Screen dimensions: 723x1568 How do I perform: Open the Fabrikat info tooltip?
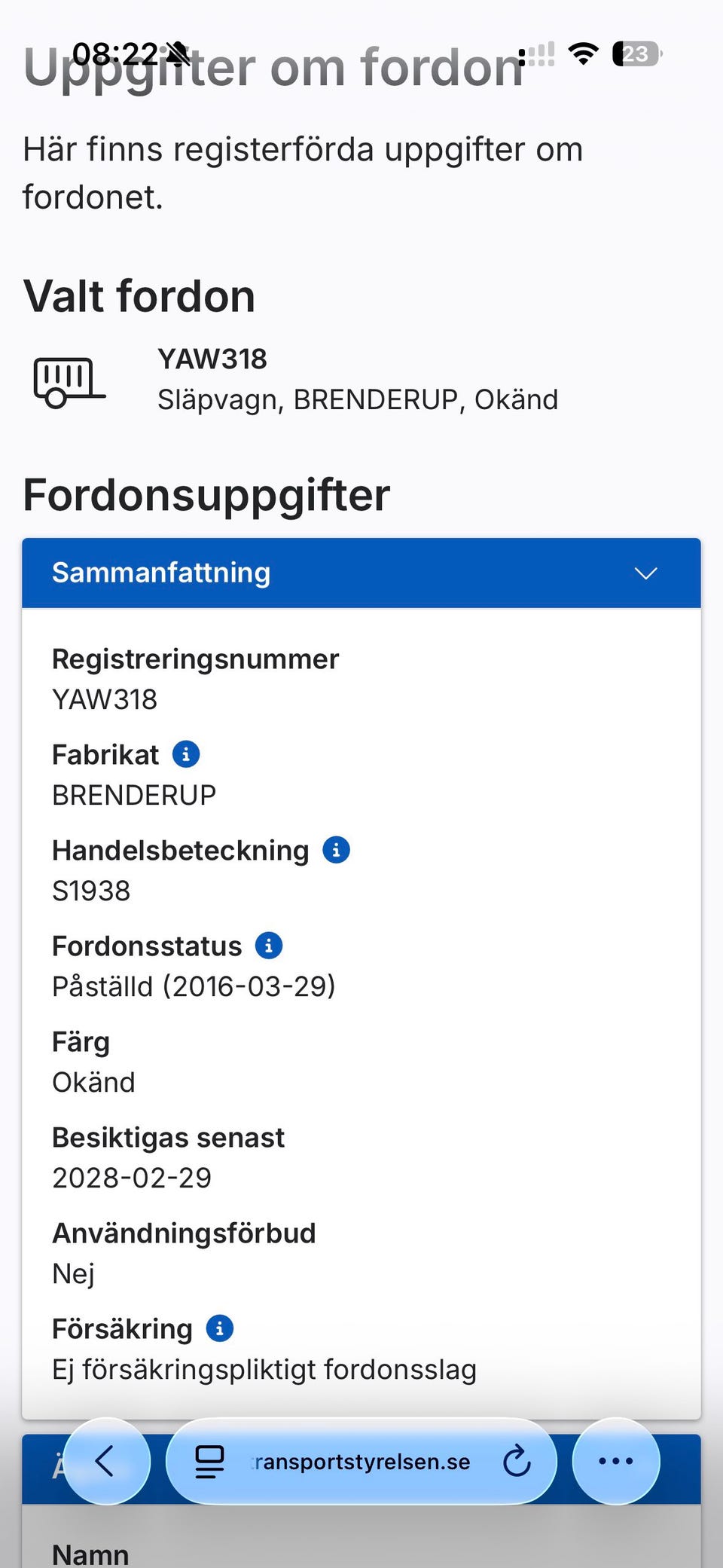click(185, 753)
